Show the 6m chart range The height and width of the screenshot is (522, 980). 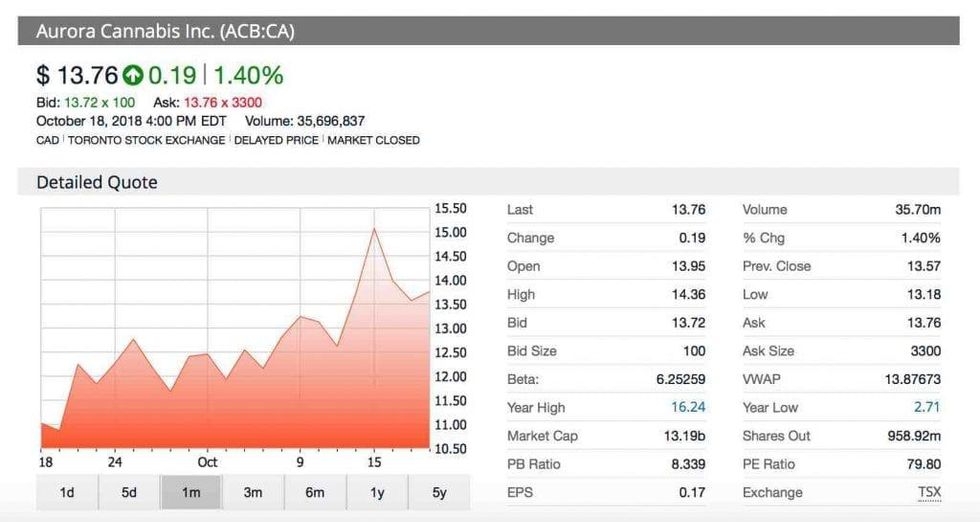tap(315, 492)
